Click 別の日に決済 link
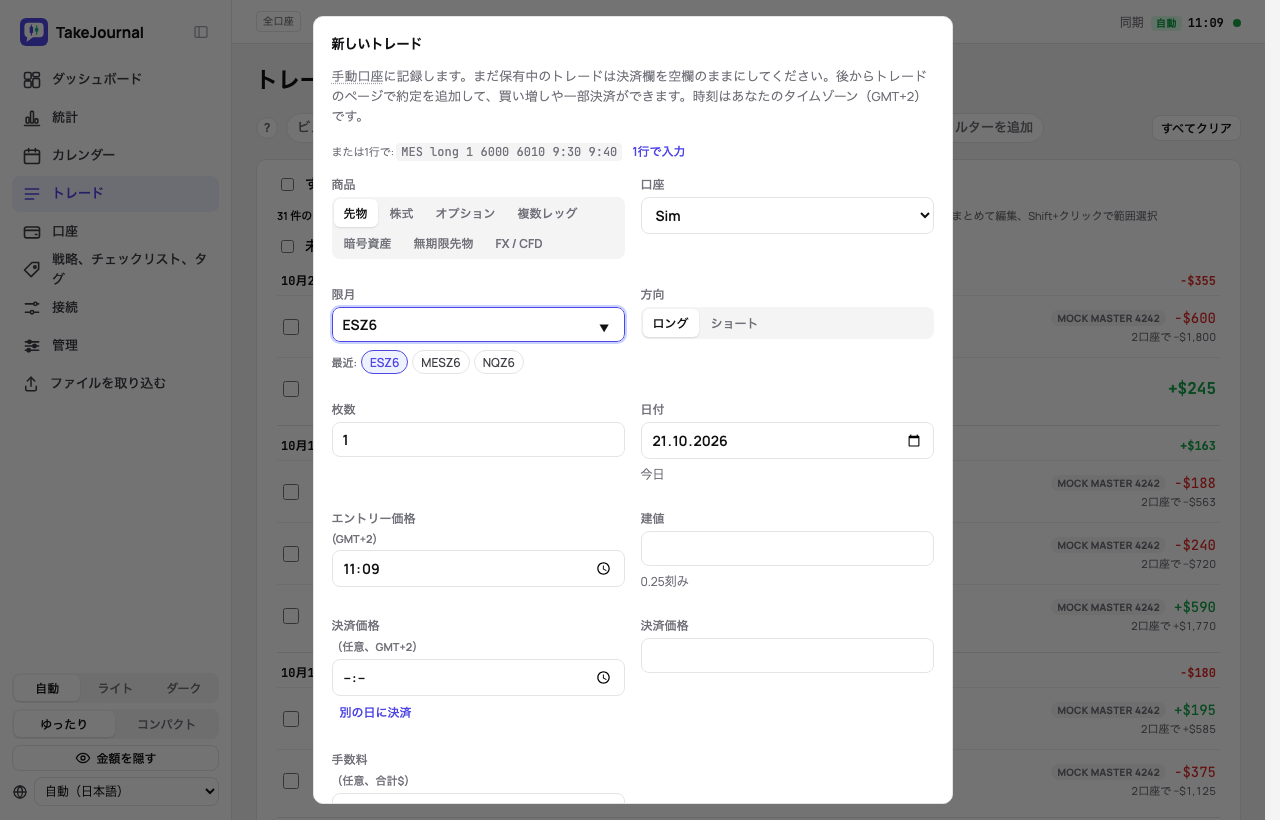This screenshot has height=820, width=1280. (375, 713)
